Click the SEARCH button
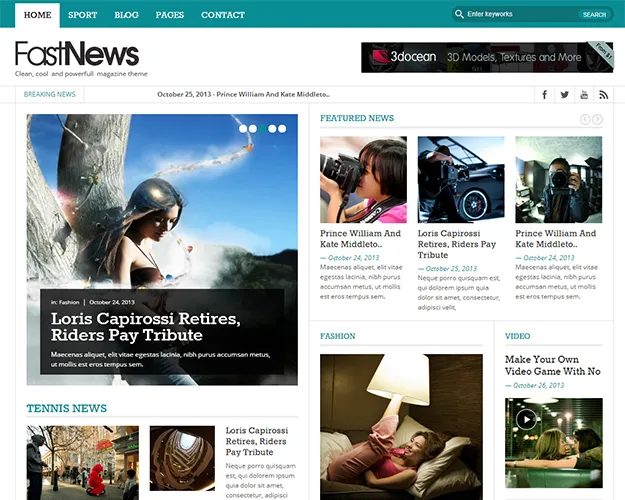 (594, 14)
